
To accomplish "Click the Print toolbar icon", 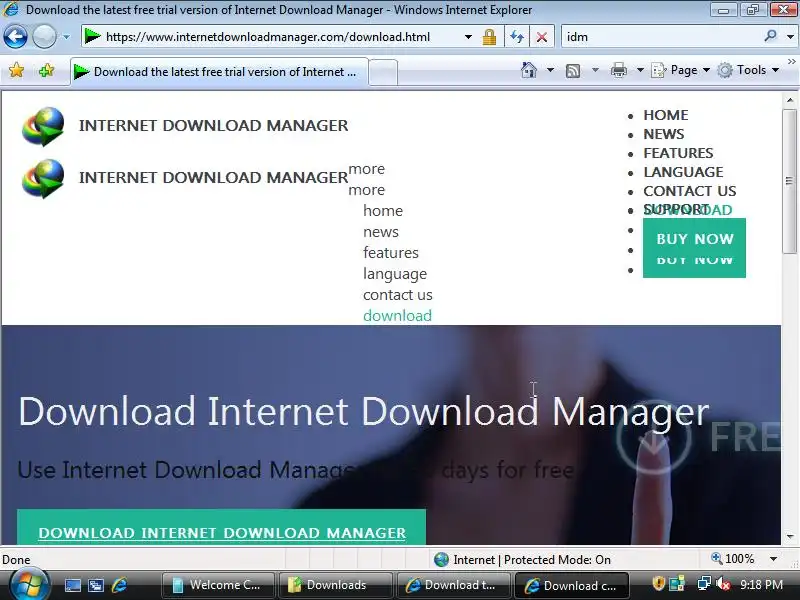I will (x=618, y=70).
